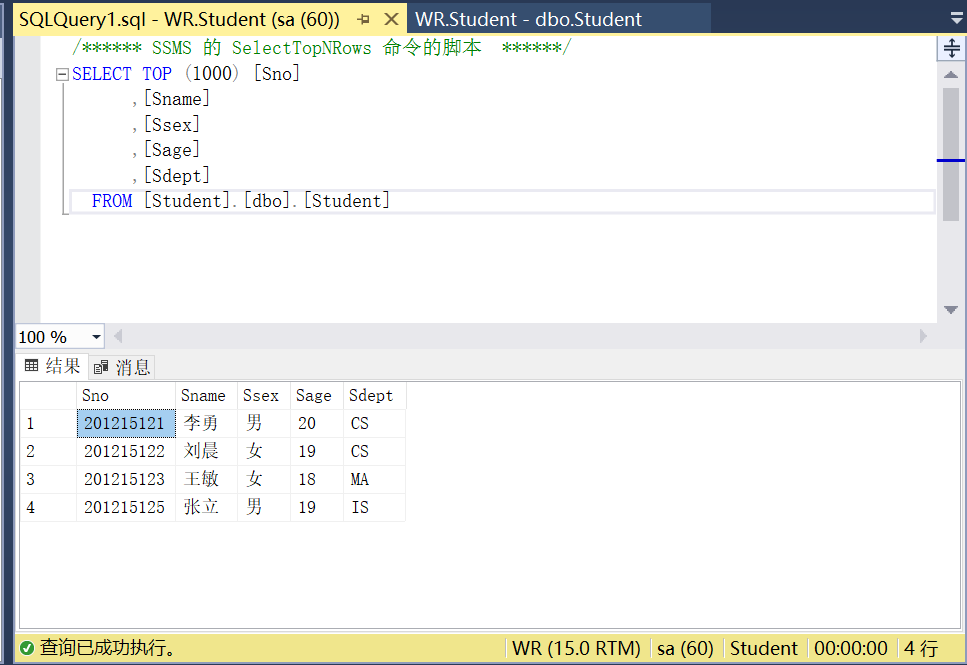Click cell 201215125
967x665 pixels.
coord(126,507)
